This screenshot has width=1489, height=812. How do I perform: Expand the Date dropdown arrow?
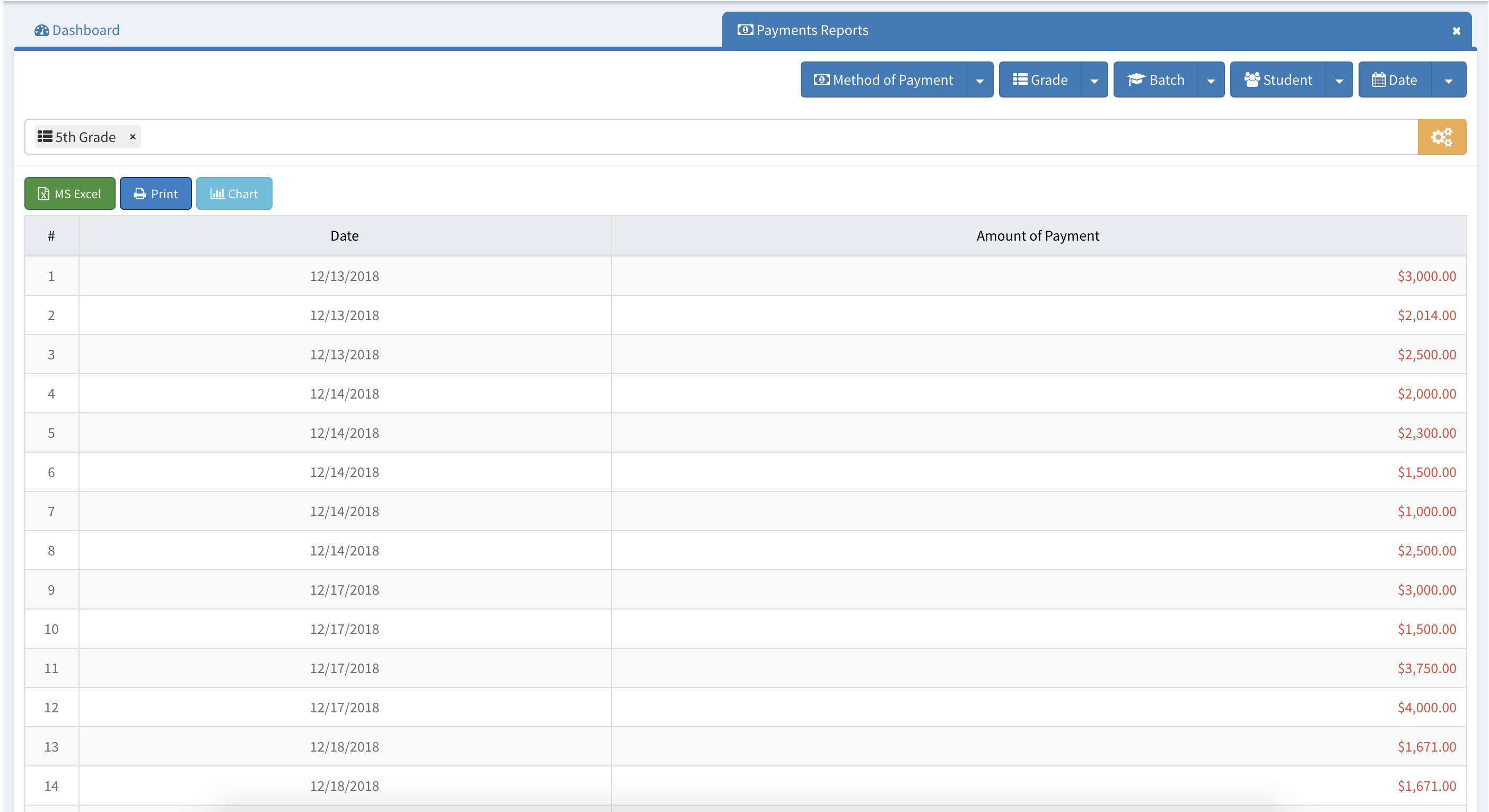pyautogui.click(x=1448, y=81)
